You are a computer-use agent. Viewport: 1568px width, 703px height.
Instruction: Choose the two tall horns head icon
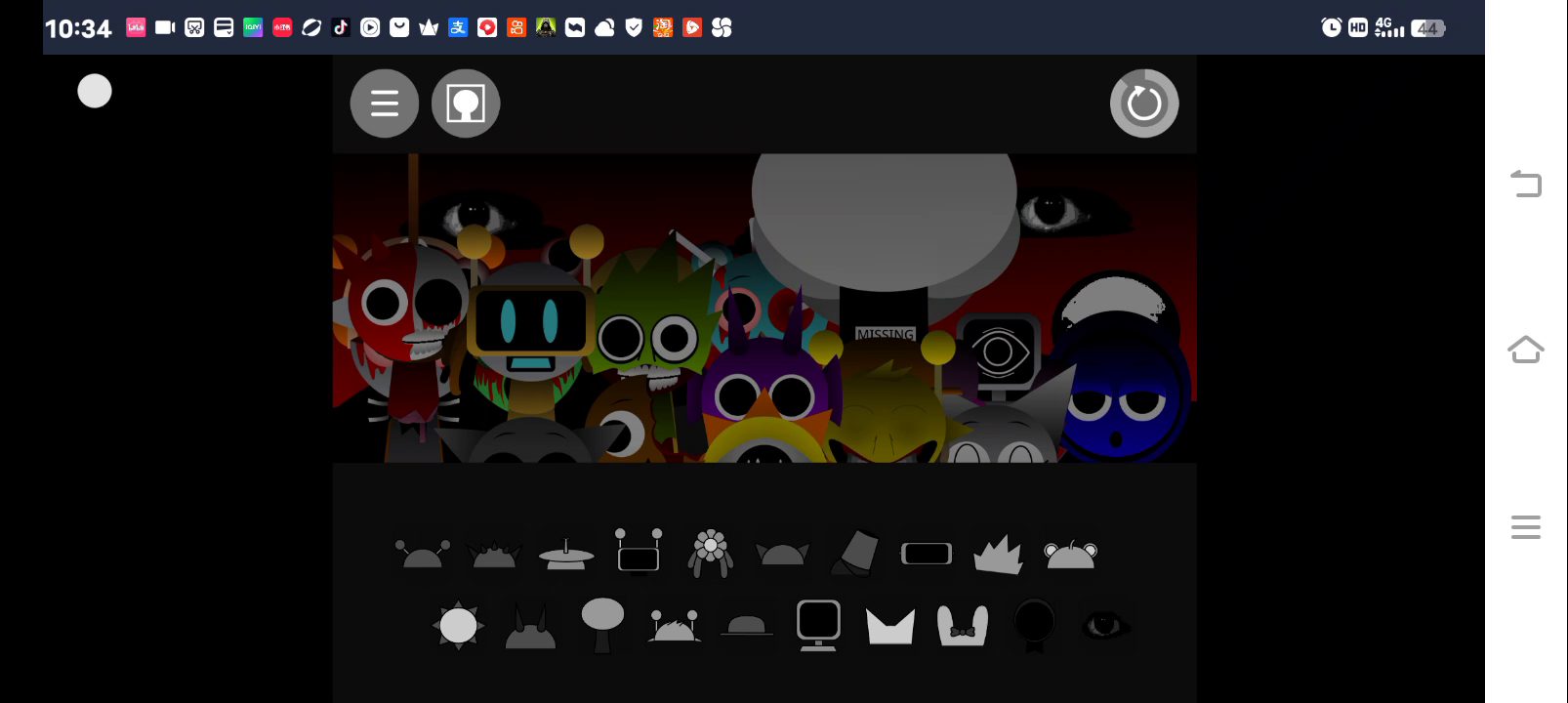(530, 627)
